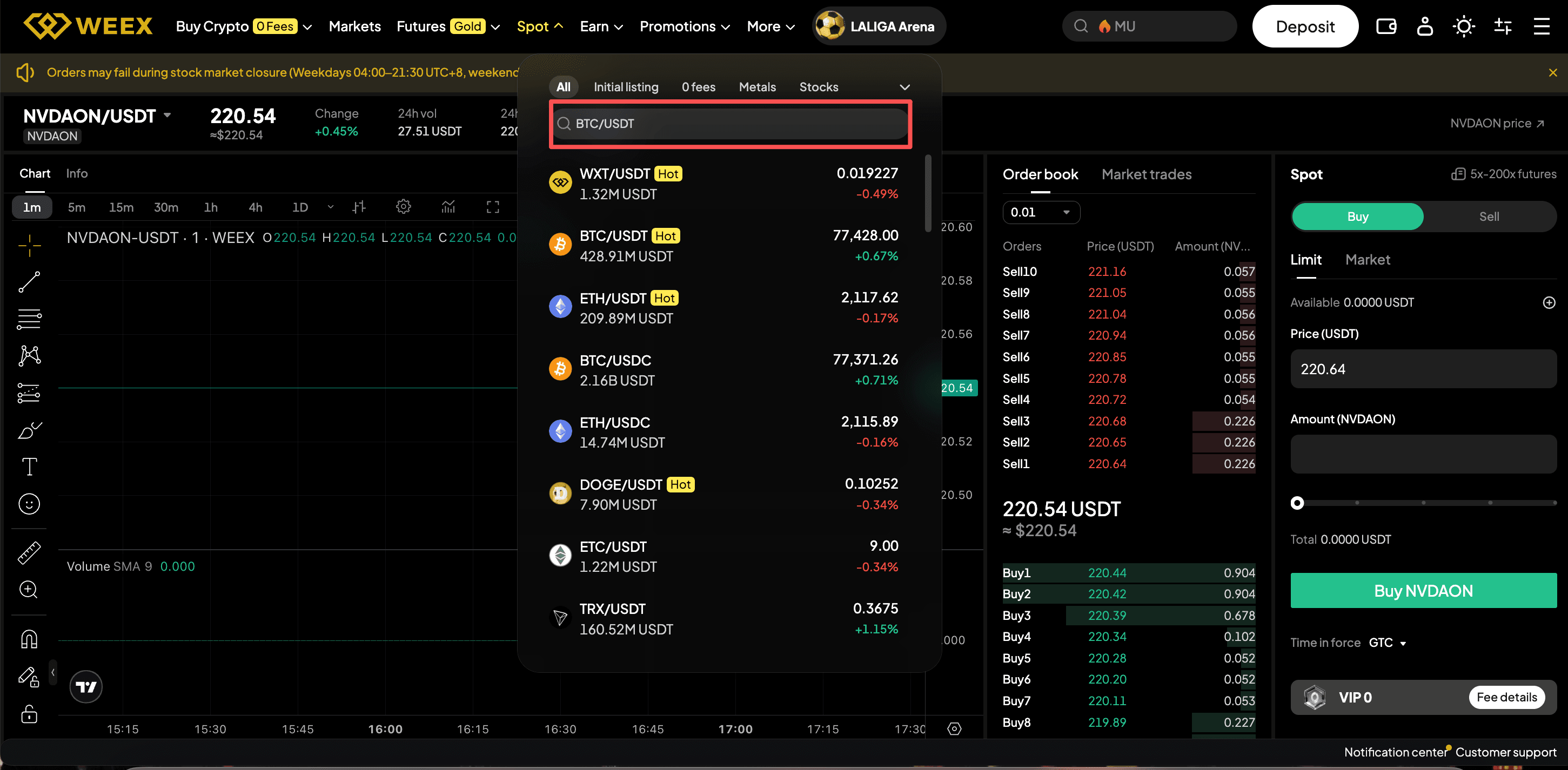
Task: Switch chart to fullscreen mode
Action: 492,207
